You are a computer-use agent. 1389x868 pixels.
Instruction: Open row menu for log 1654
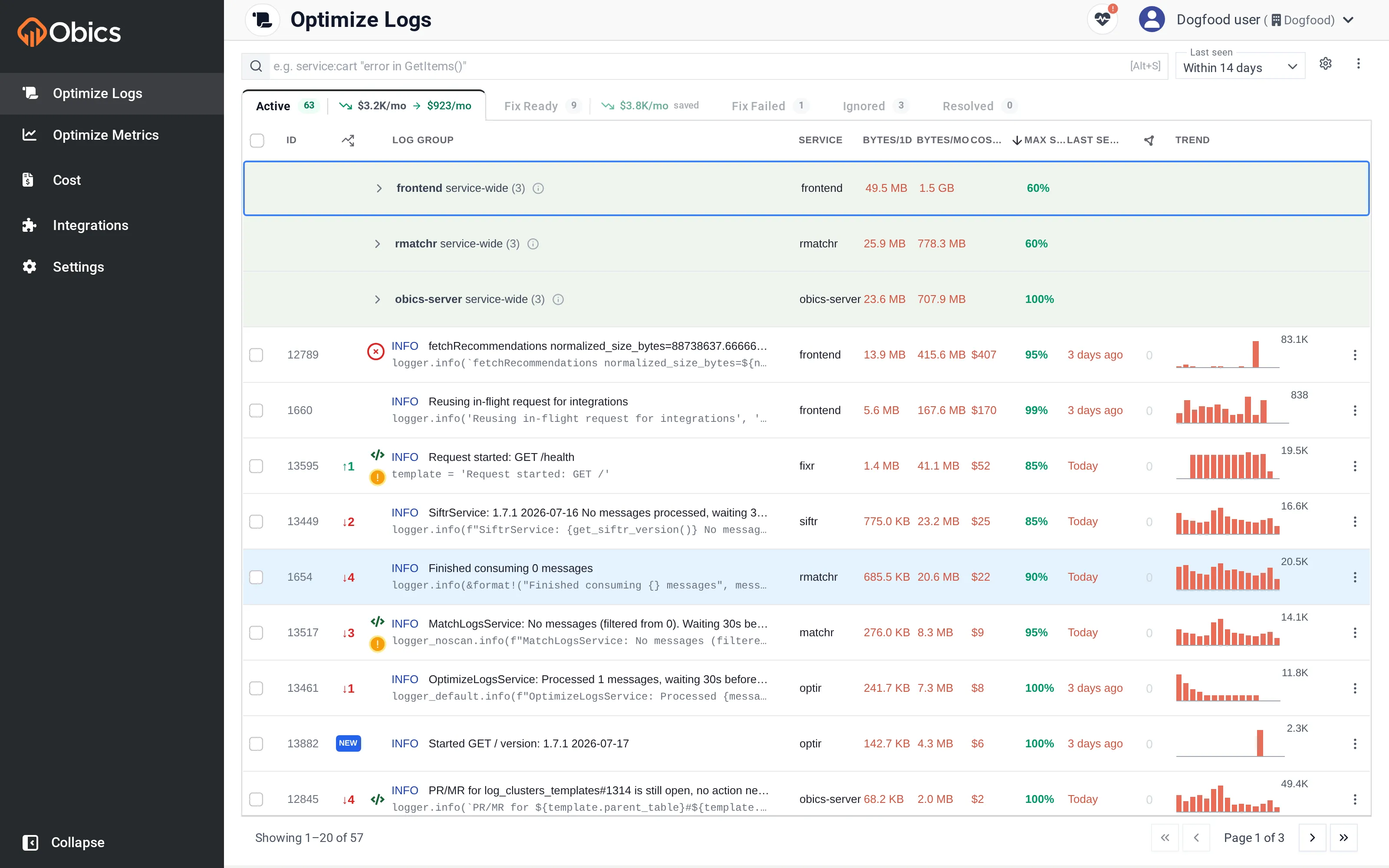click(x=1355, y=578)
